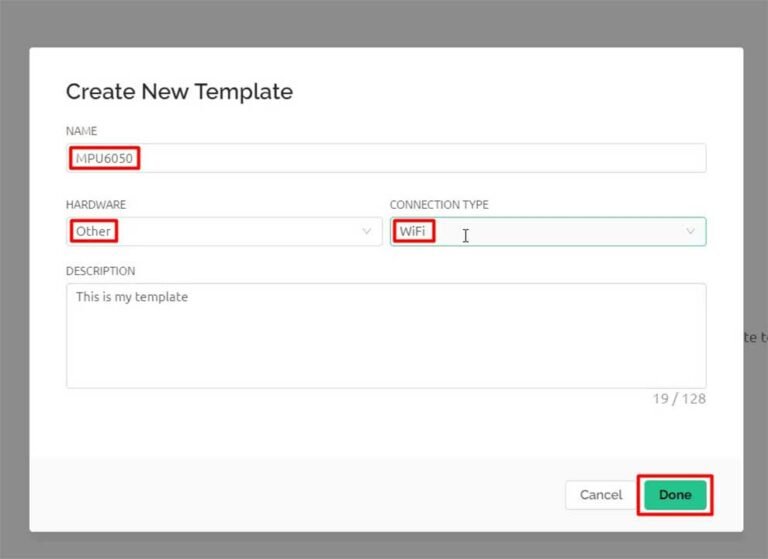Expand the Connection Type dropdown arrow
The height and width of the screenshot is (559, 768).
[x=690, y=232]
